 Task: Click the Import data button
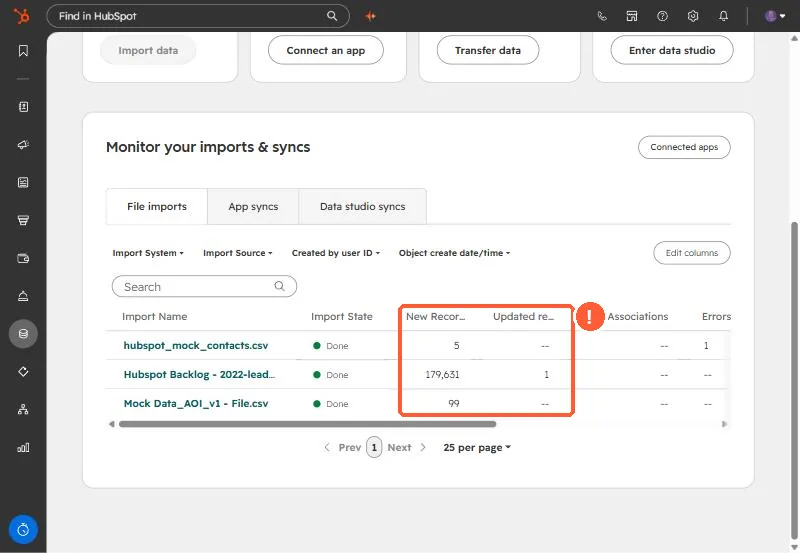[x=148, y=50]
